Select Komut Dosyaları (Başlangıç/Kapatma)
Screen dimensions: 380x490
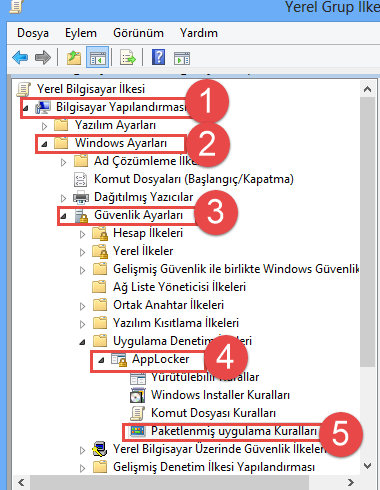click(x=194, y=179)
